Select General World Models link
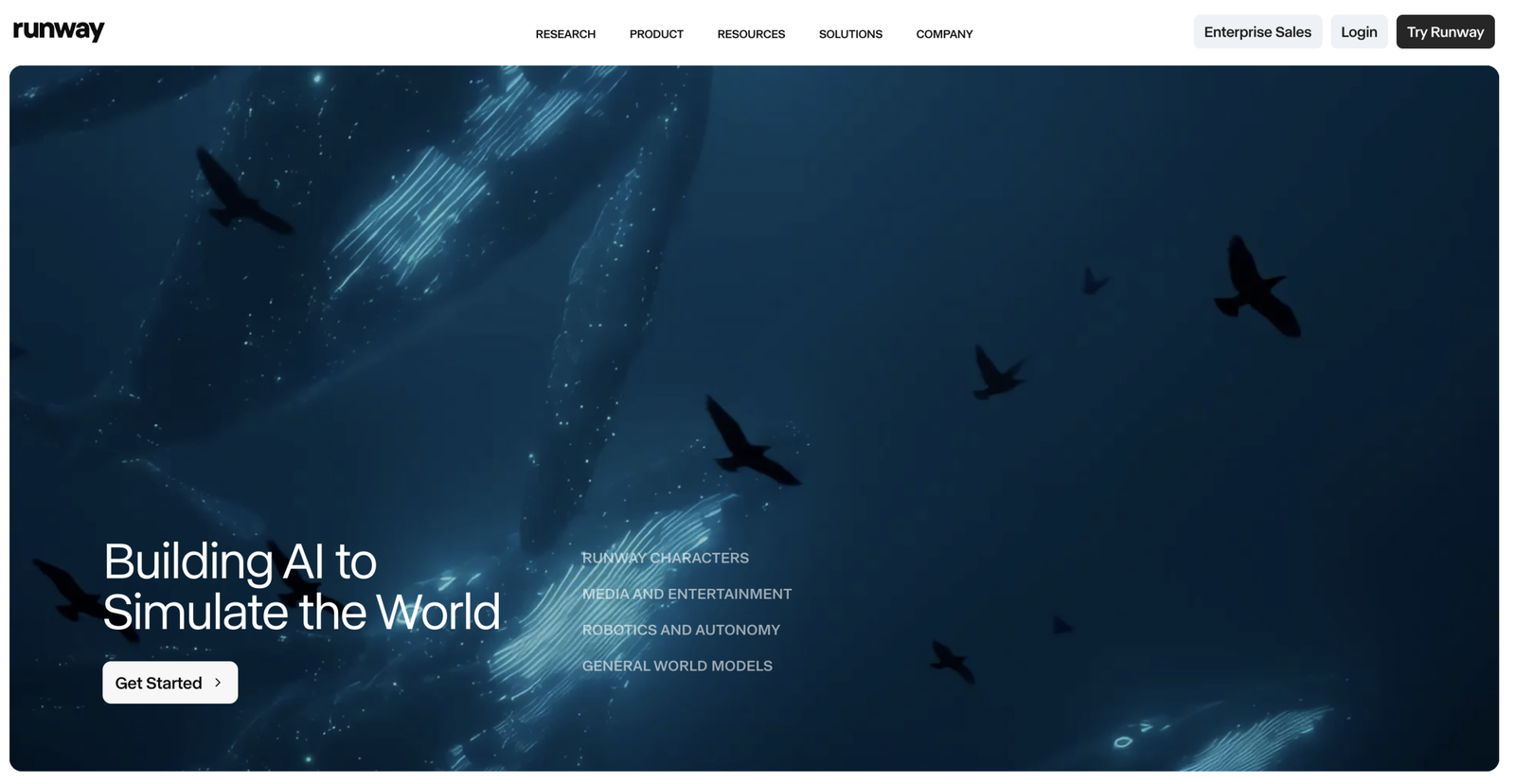This screenshot has width=1515, height=784. pyautogui.click(x=677, y=666)
